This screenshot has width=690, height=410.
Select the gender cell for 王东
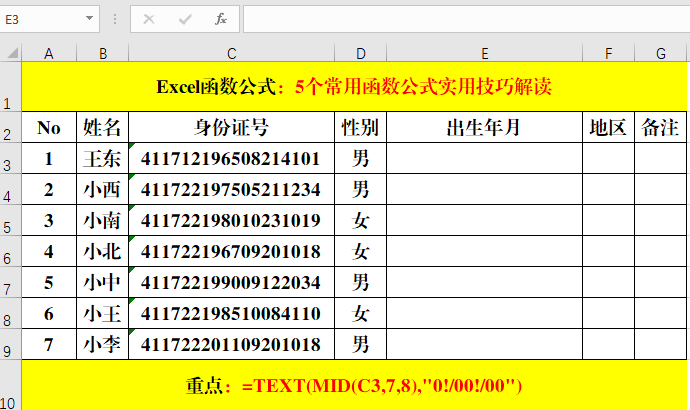360,158
